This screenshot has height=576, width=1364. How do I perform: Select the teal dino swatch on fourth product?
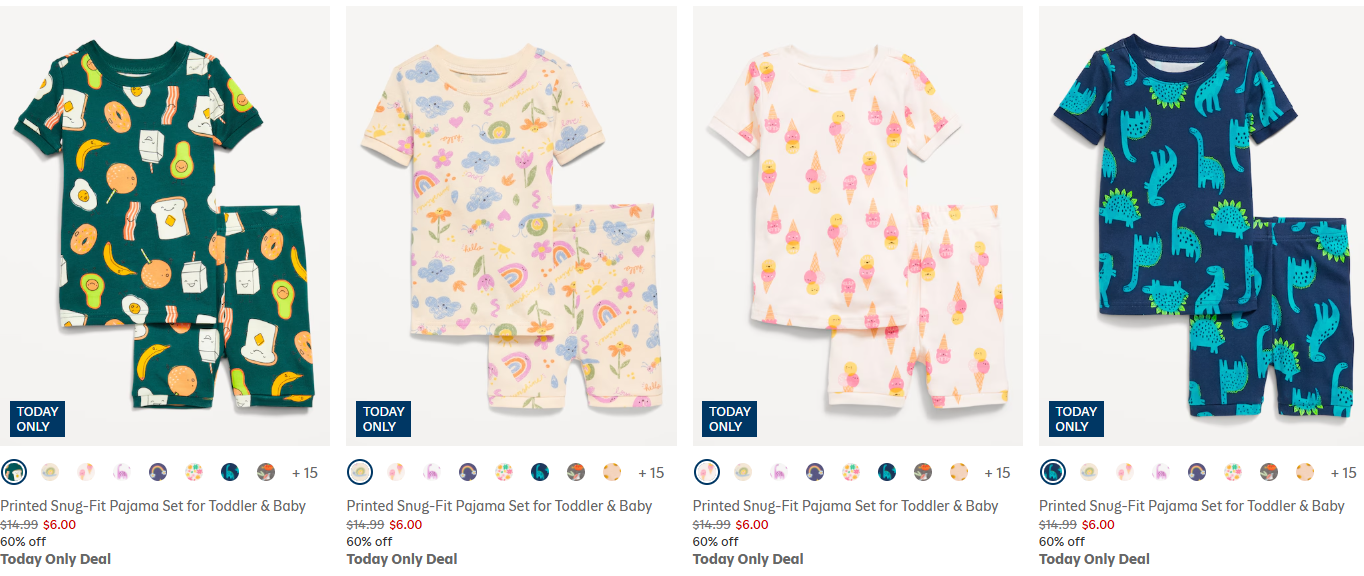(x=1053, y=471)
